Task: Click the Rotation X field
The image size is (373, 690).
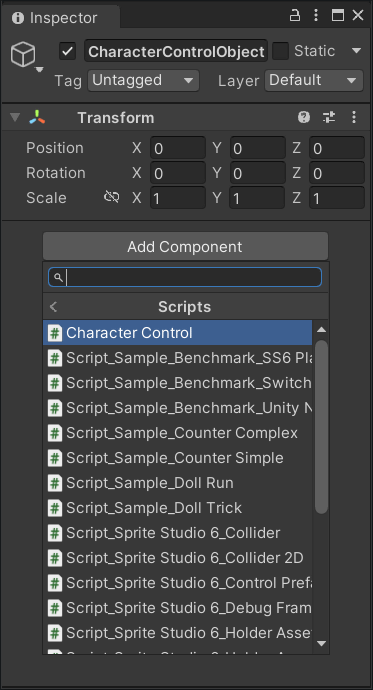Action: [x=178, y=173]
